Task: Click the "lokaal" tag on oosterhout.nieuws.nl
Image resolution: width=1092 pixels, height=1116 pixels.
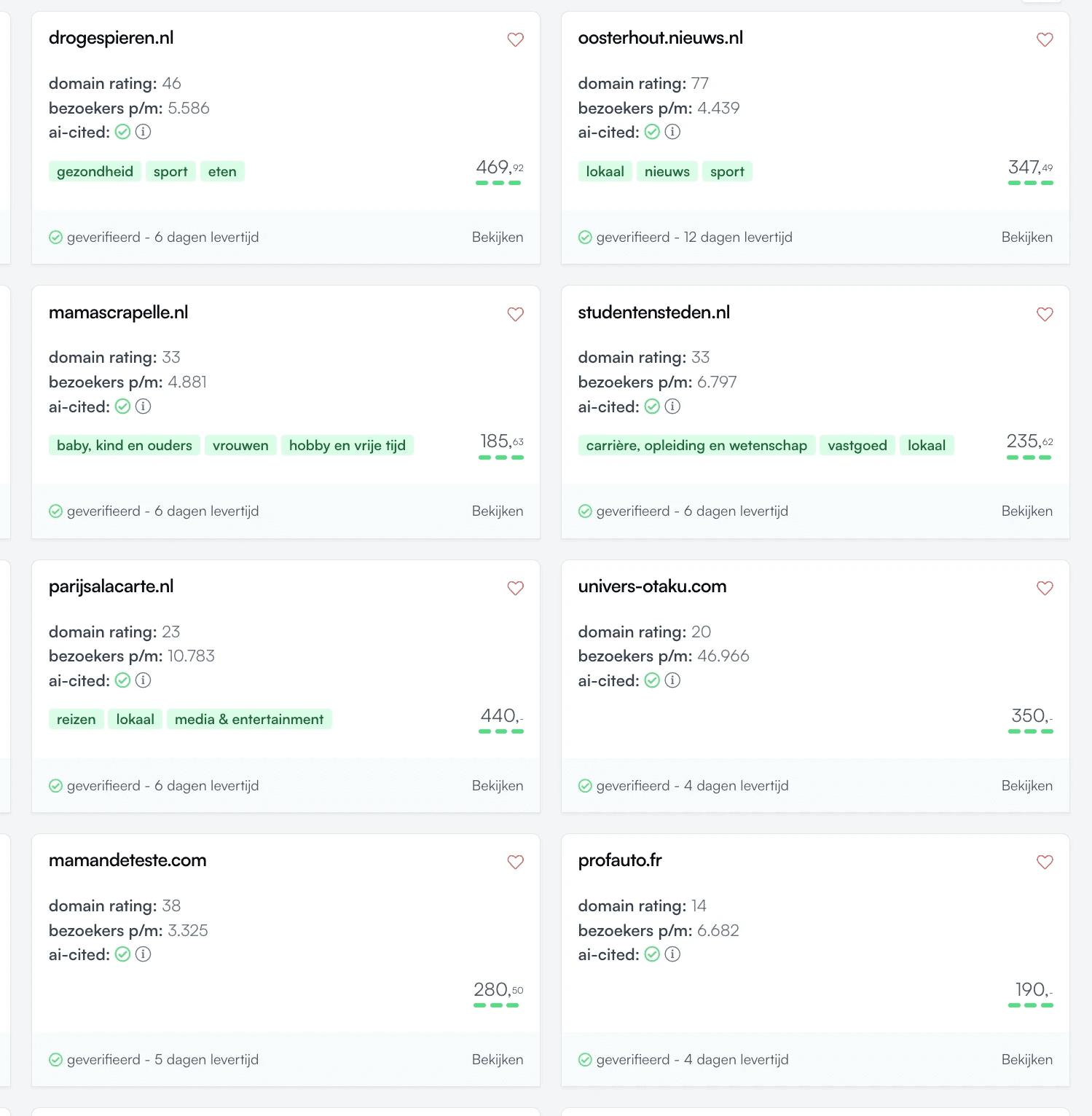Action: click(605, 171)
